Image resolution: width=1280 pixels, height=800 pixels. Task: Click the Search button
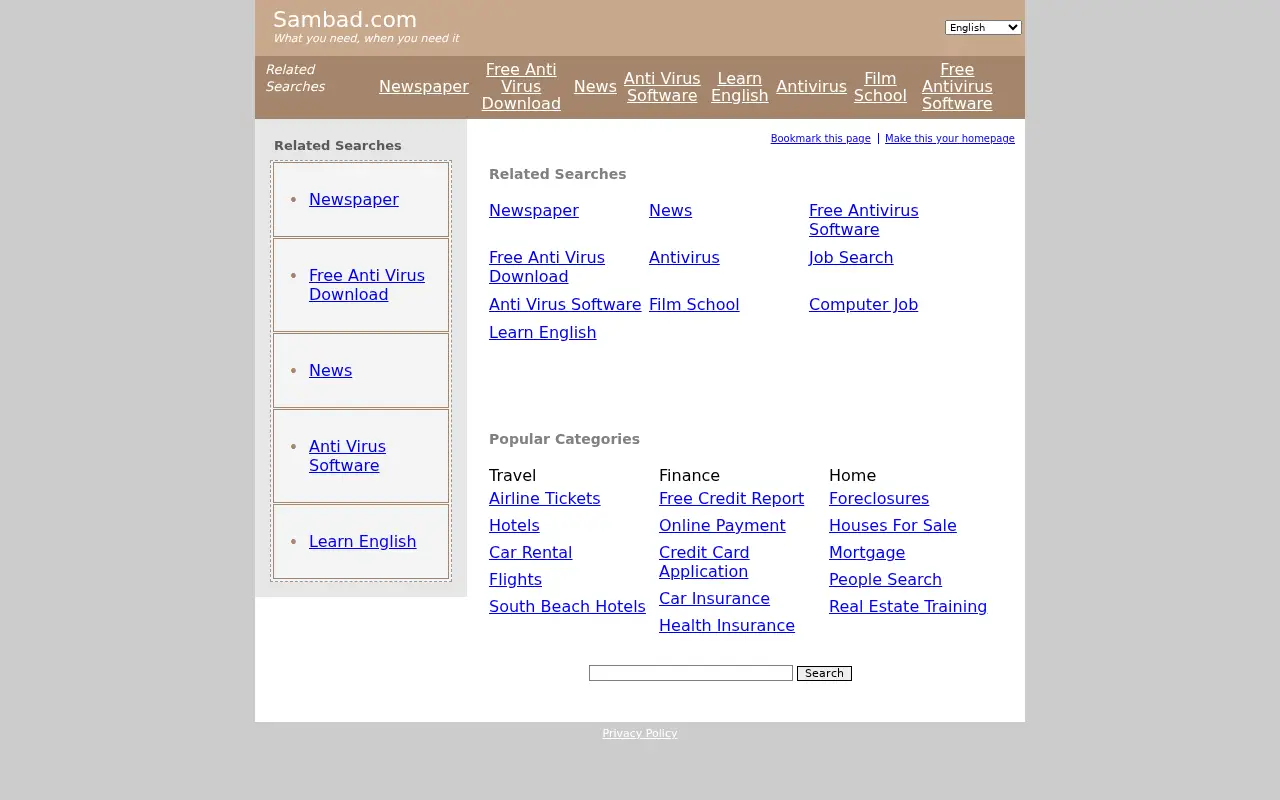click(x=824, y=673)
